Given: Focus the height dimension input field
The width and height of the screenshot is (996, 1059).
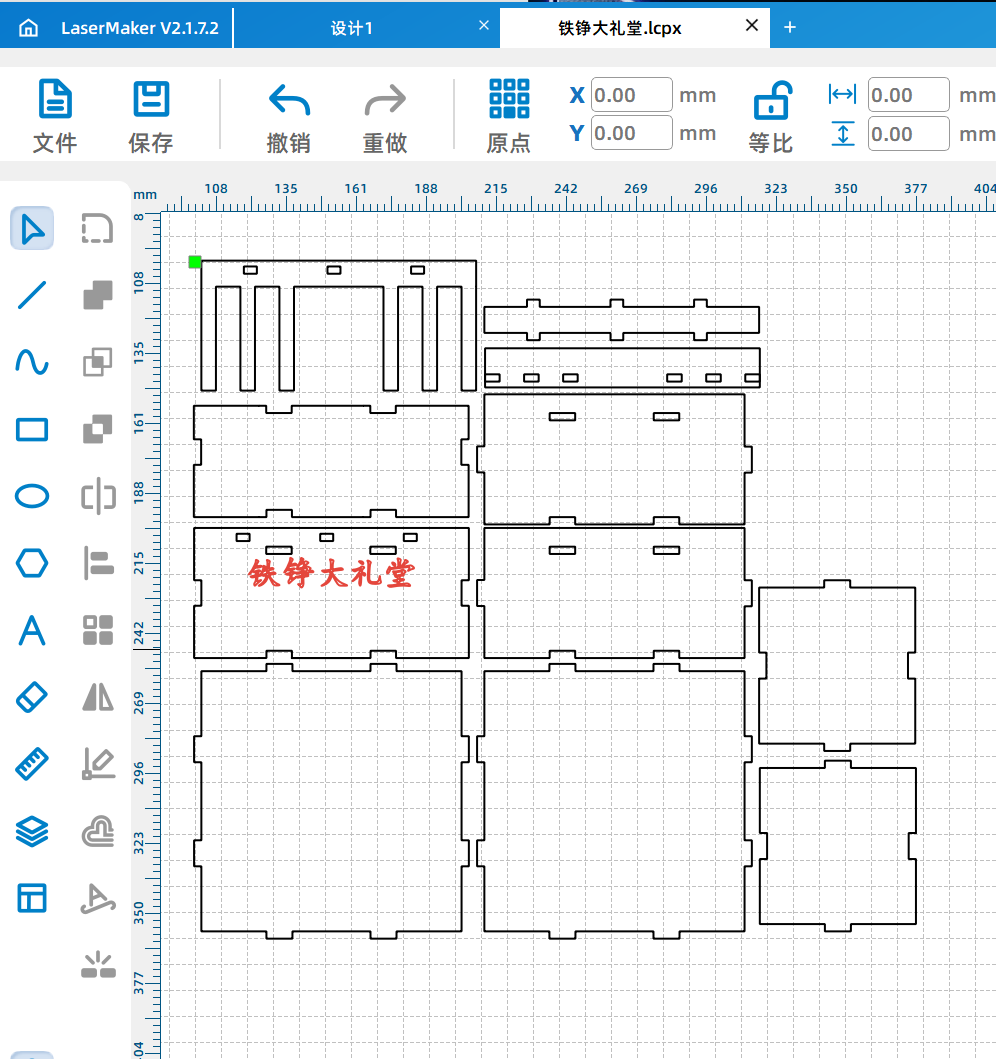Looking at the screenshot, I should (908, 134).
